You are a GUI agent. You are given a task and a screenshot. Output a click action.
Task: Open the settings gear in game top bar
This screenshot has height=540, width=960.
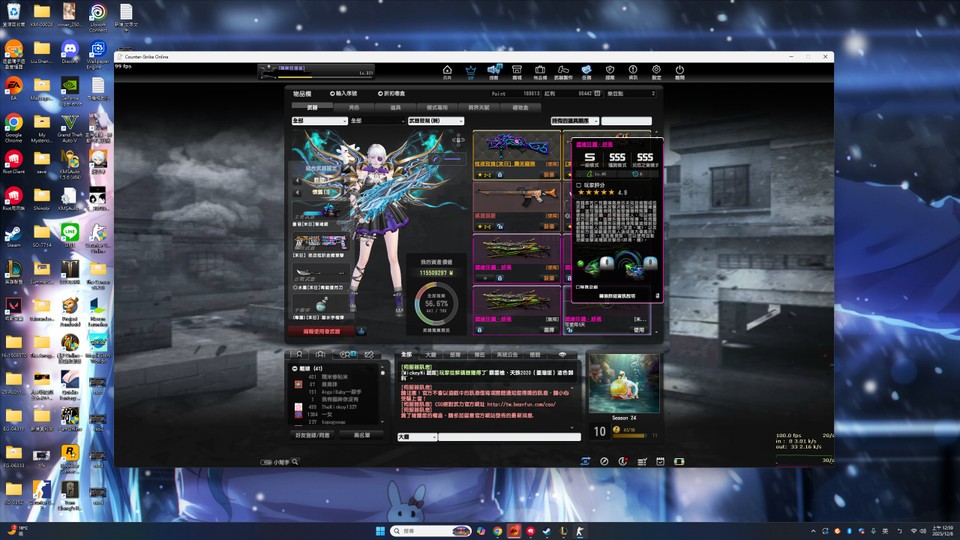657,71
